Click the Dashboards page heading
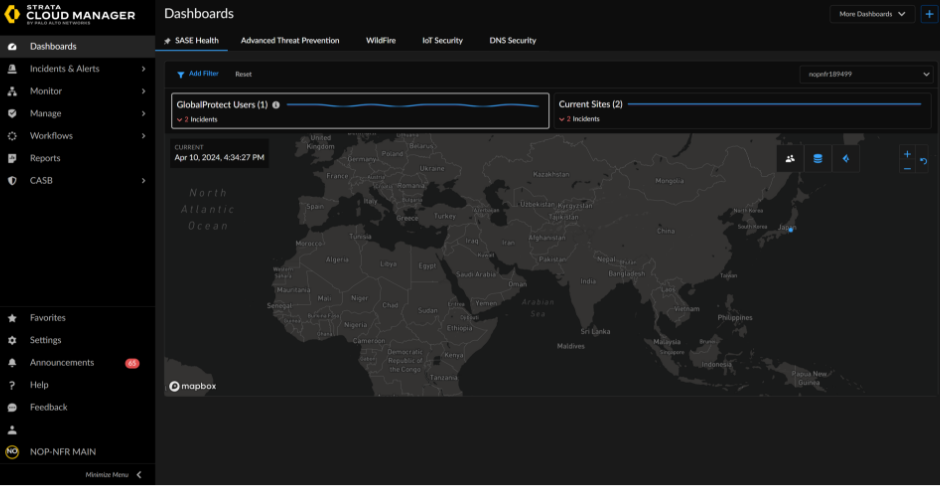Viewport: 940px width, 486px height. [199, 13]
